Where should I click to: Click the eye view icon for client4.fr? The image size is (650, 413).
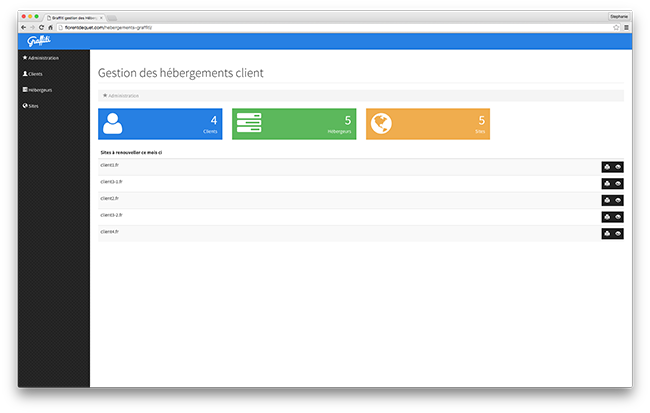tap(618, 233)
